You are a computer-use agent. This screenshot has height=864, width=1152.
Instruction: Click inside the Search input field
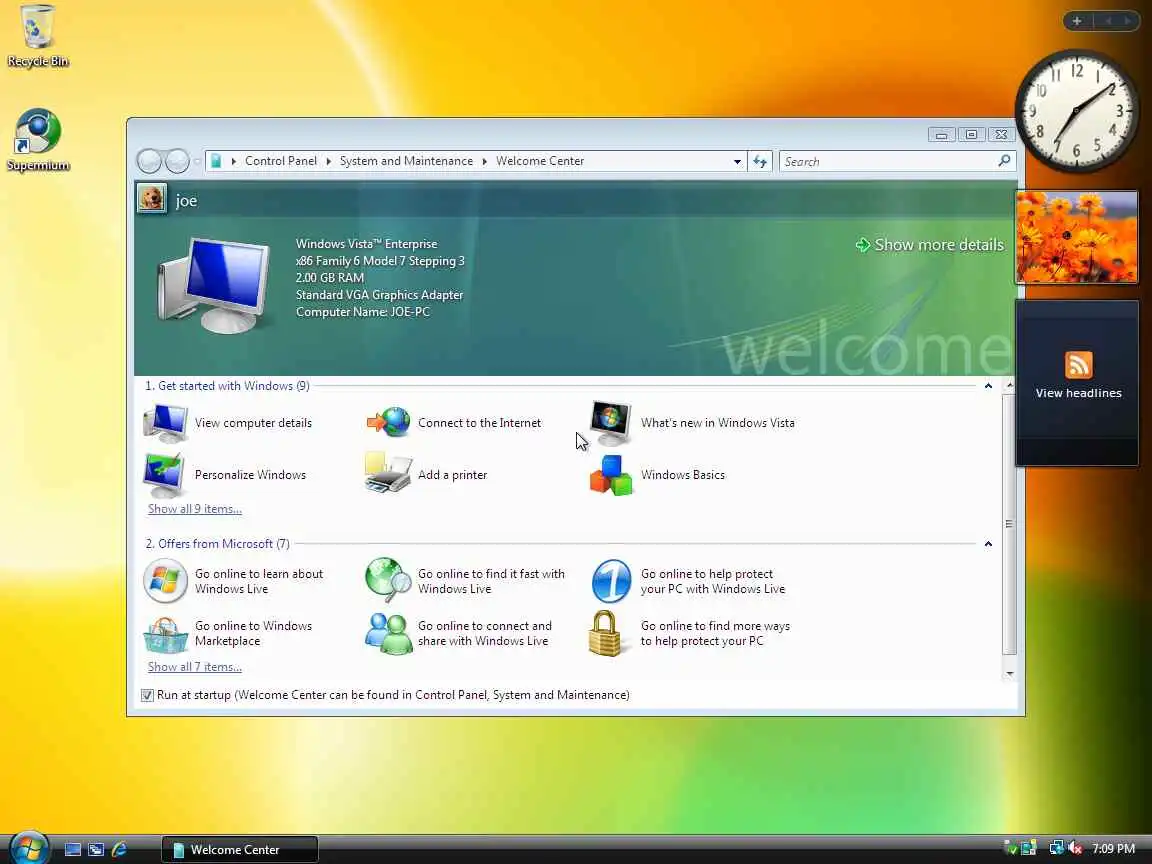tap(888, 161)
